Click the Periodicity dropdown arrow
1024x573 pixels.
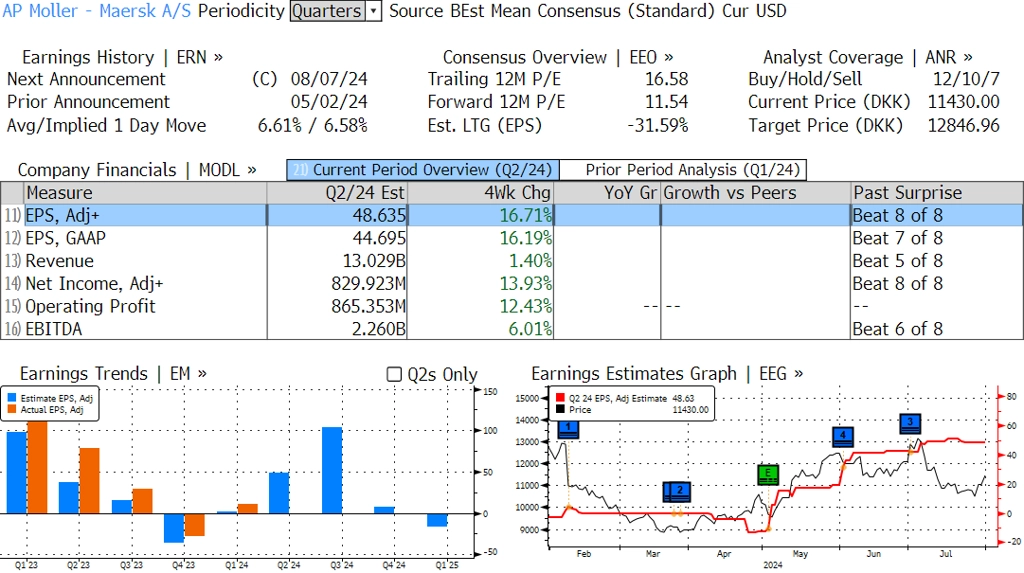(374, 11)
